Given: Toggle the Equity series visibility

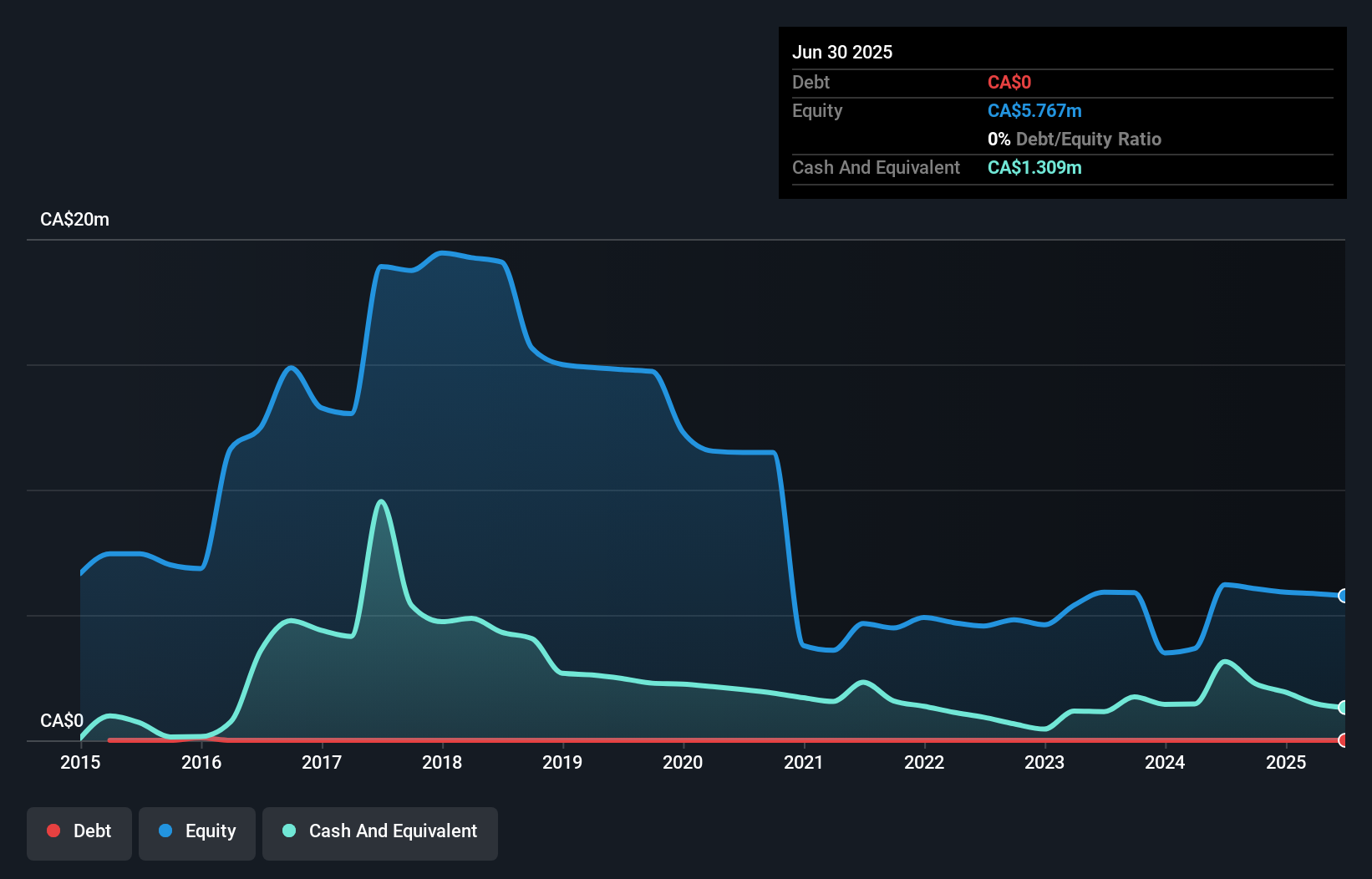Looking at the screenshot, I should (197, 831).
